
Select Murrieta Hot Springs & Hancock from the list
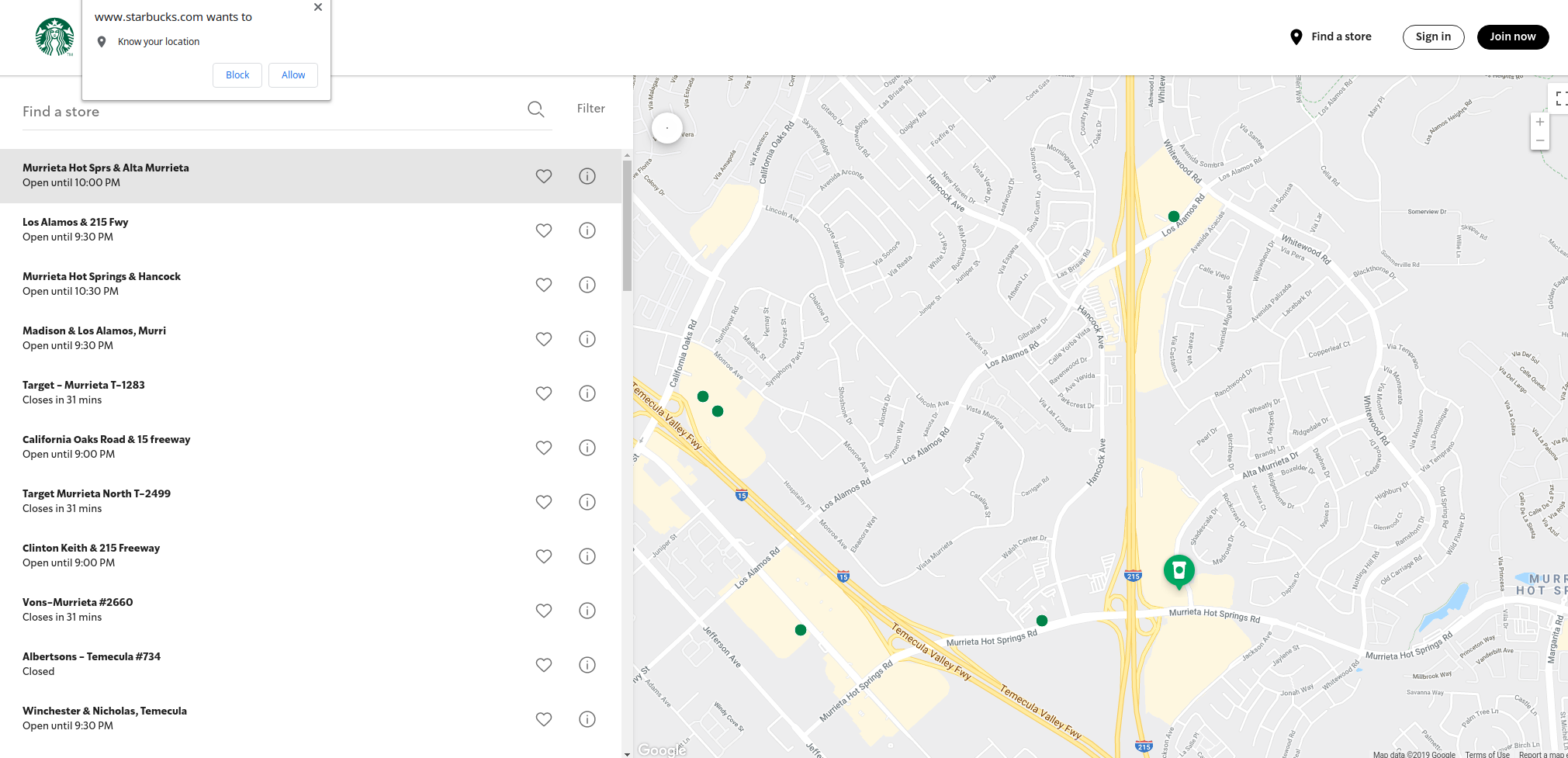(102, 276)
